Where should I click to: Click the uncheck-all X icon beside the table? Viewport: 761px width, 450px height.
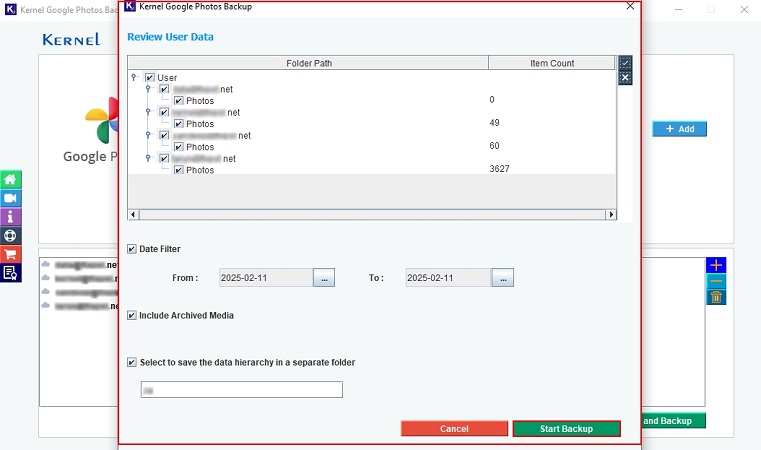pos(625,78)
